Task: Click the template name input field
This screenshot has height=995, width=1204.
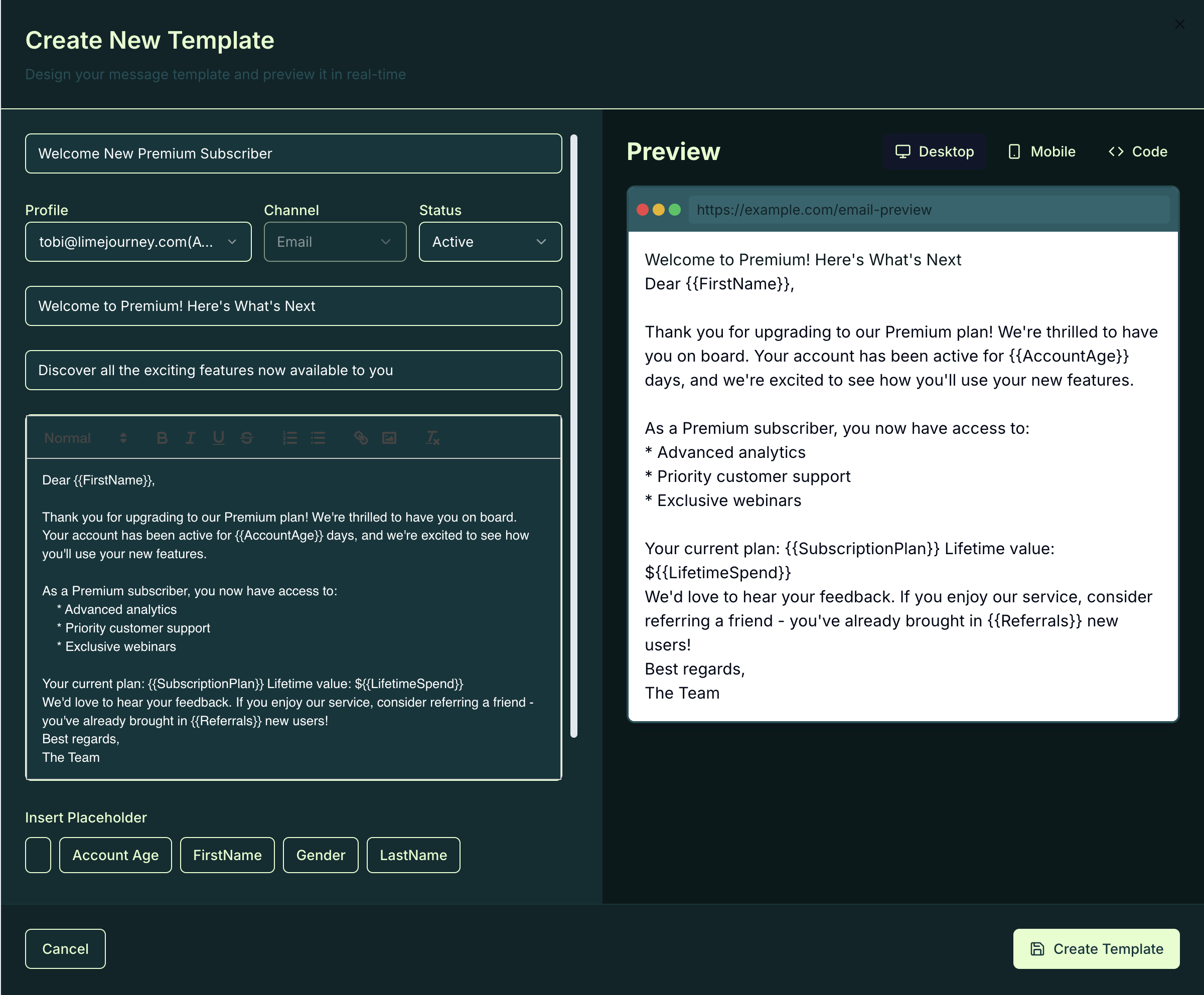Action: pos(293,153)
